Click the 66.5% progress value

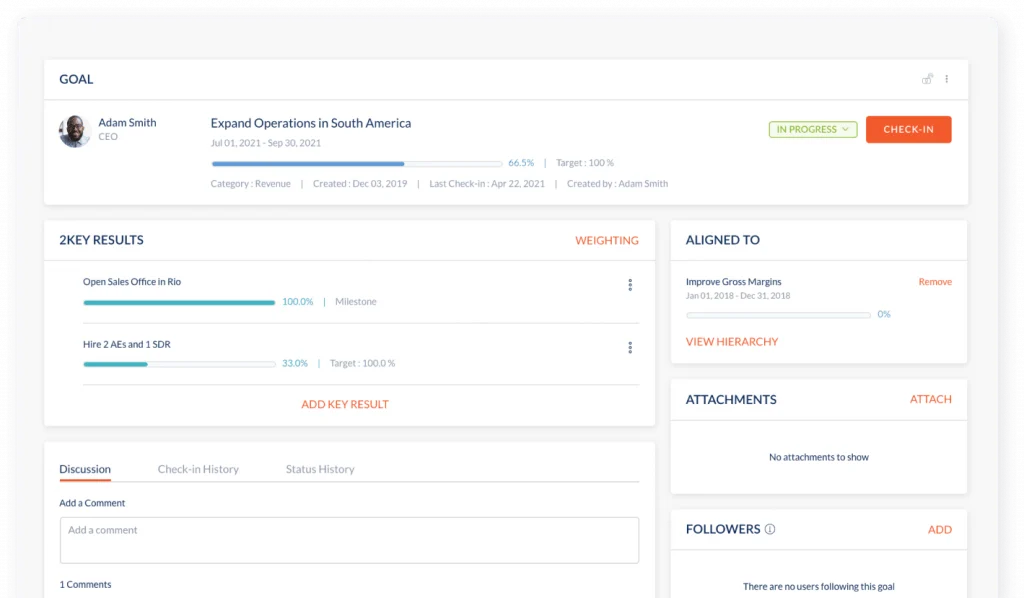click(x=521, y=163)
